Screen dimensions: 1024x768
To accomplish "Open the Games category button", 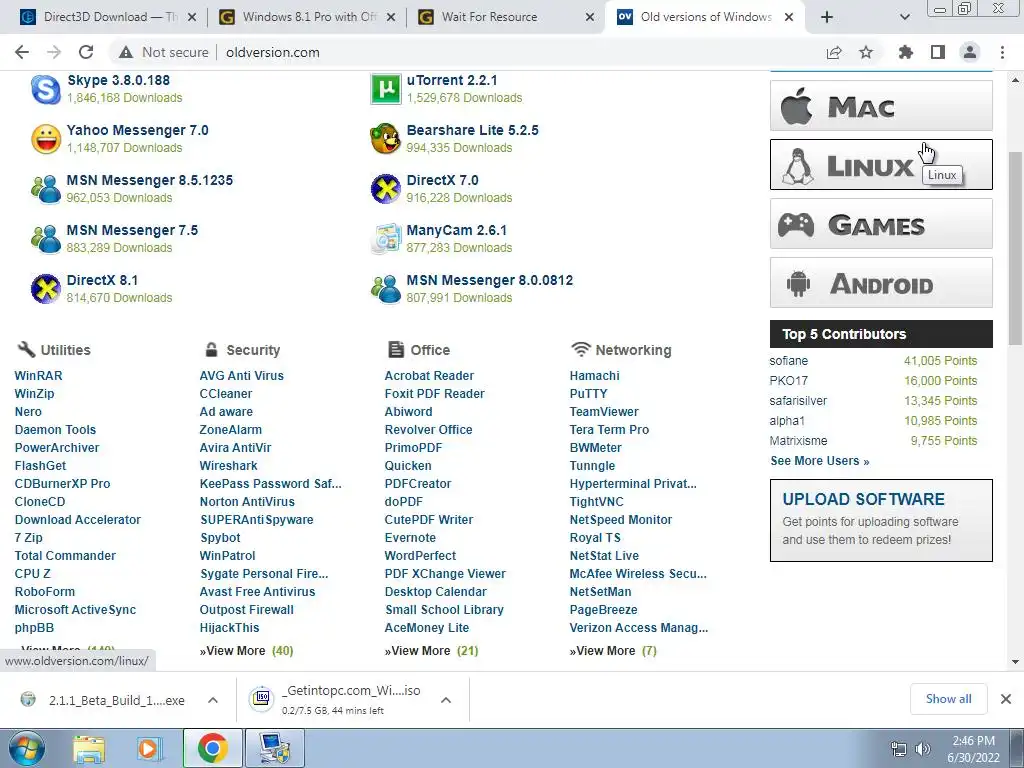I will (881, 224).
